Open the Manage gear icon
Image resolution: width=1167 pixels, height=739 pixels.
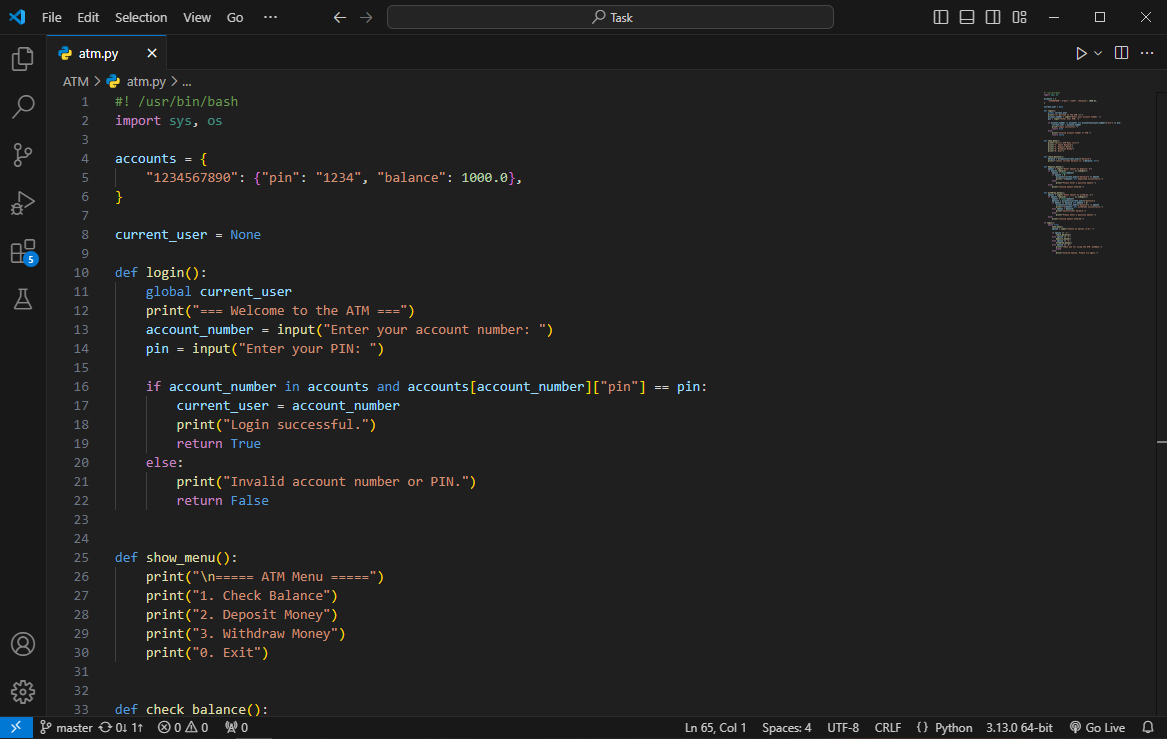[x=22, y=691]
